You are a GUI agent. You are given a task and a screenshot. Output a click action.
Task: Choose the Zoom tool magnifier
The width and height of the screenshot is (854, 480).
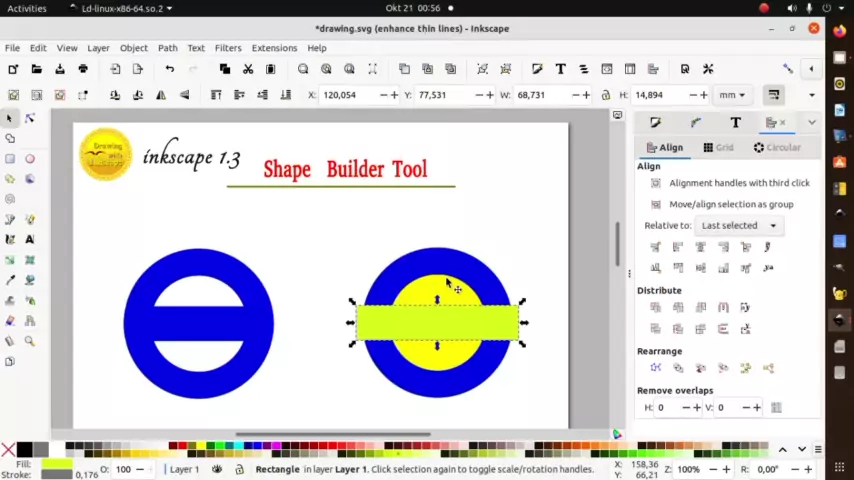tap(30, 341)
